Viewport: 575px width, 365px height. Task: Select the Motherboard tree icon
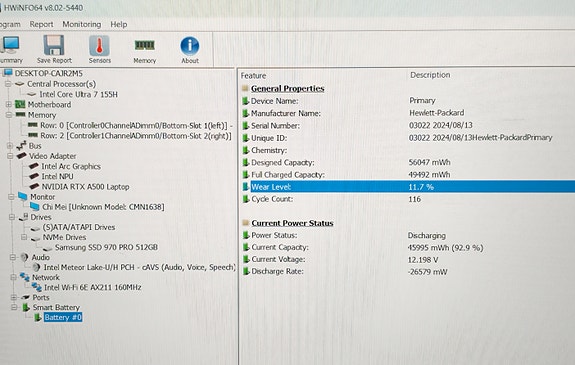pos(19,105)
